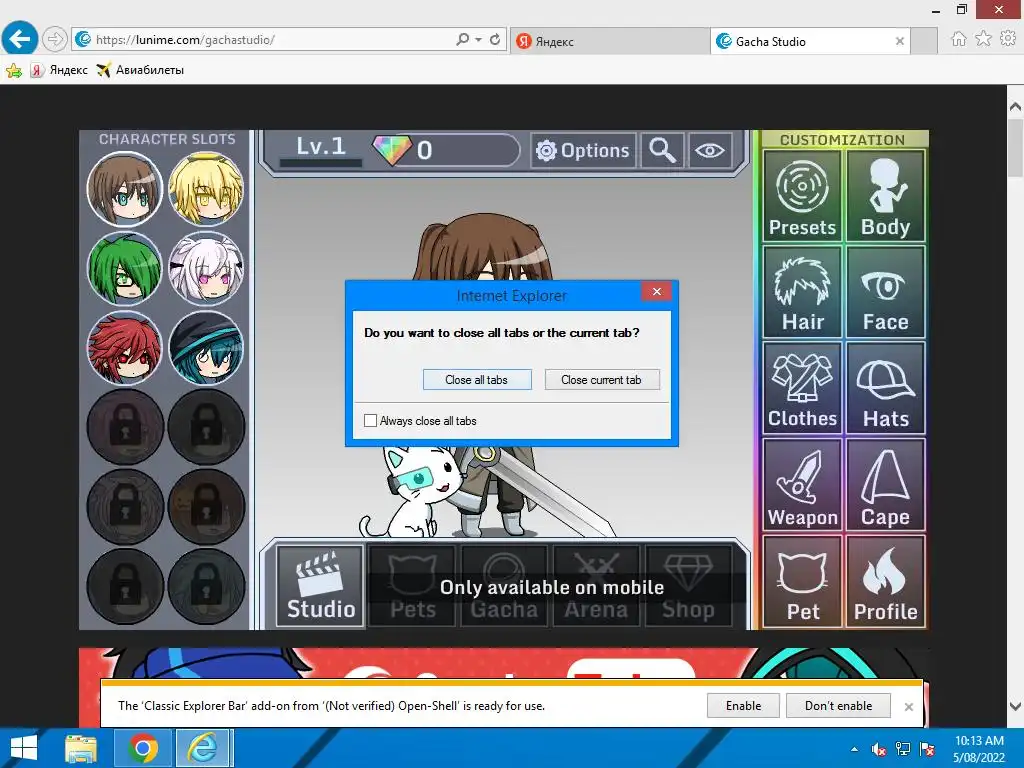This screenshot has height=768, width=1024.
Task: Close the Gacha Studio tab
Action: pos(900,41)
